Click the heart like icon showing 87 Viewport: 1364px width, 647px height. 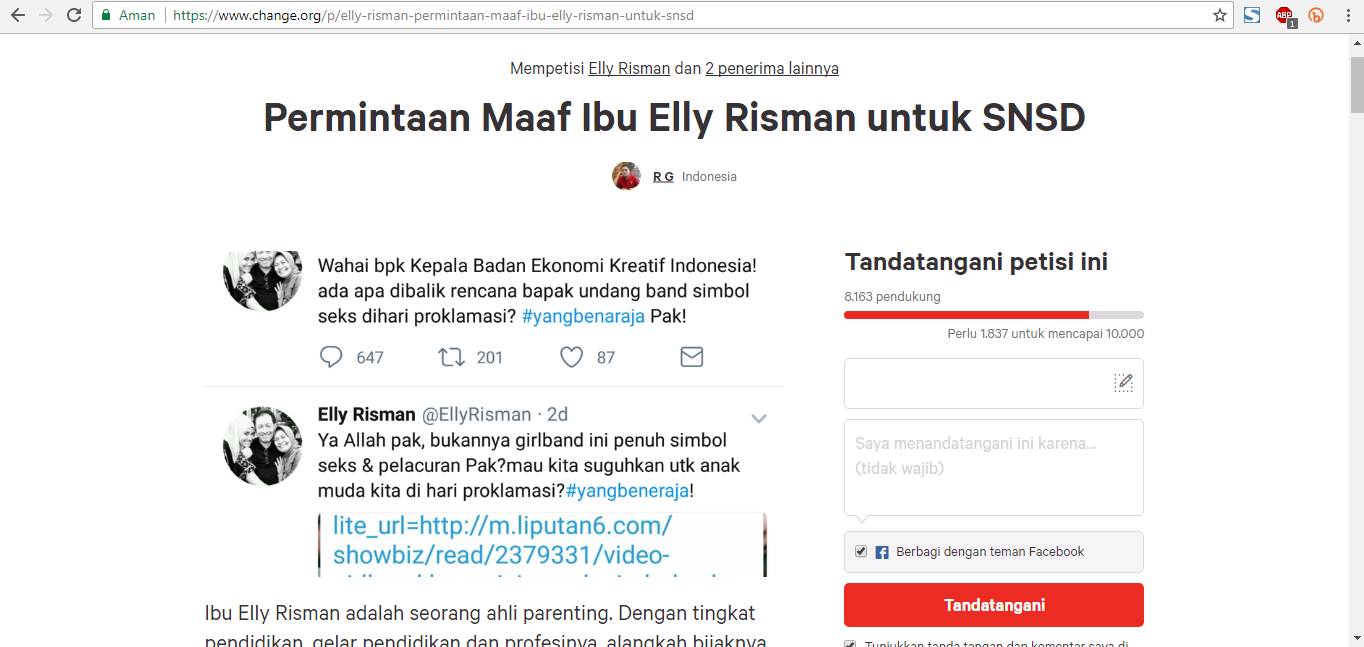(571, 357)
